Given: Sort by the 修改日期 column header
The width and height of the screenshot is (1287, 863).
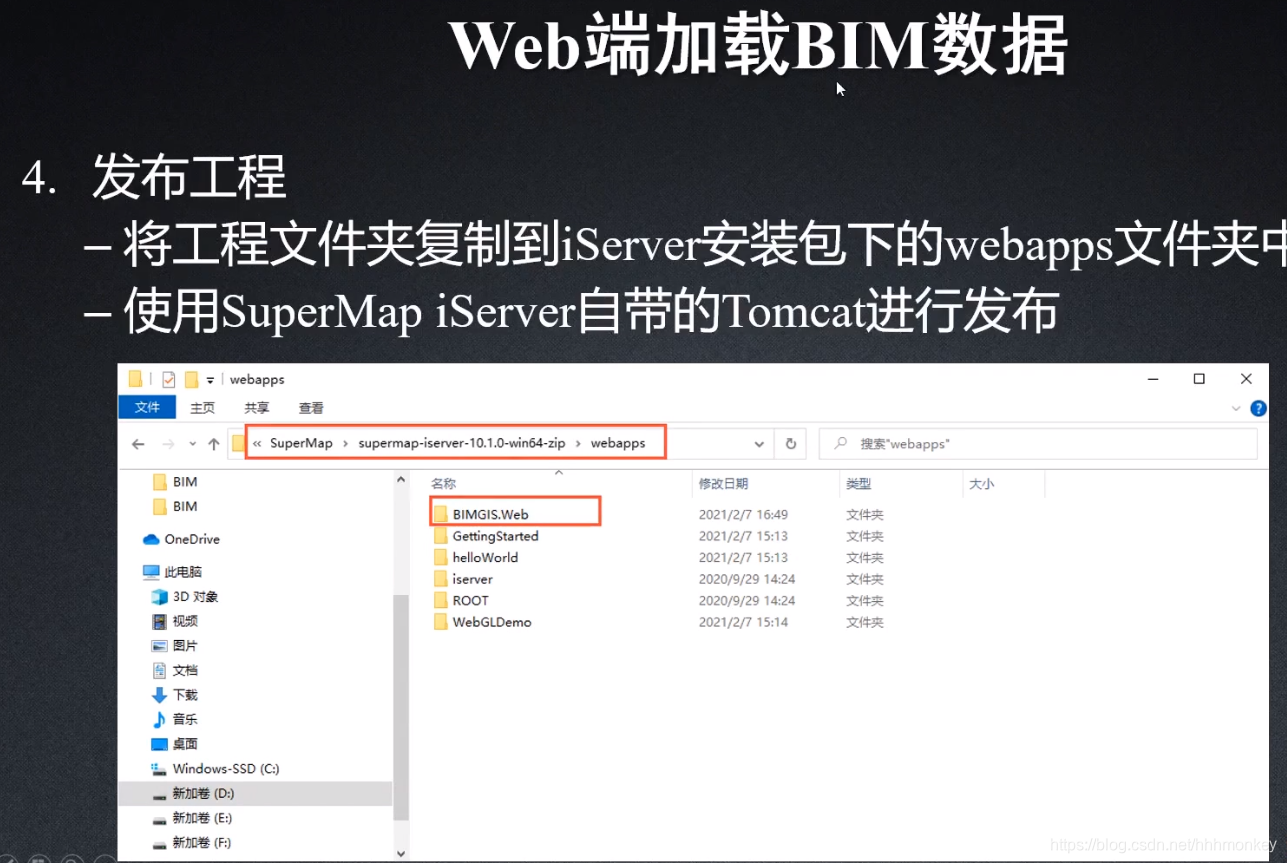Looking at the screenshot, I should [x=723, y=483].
